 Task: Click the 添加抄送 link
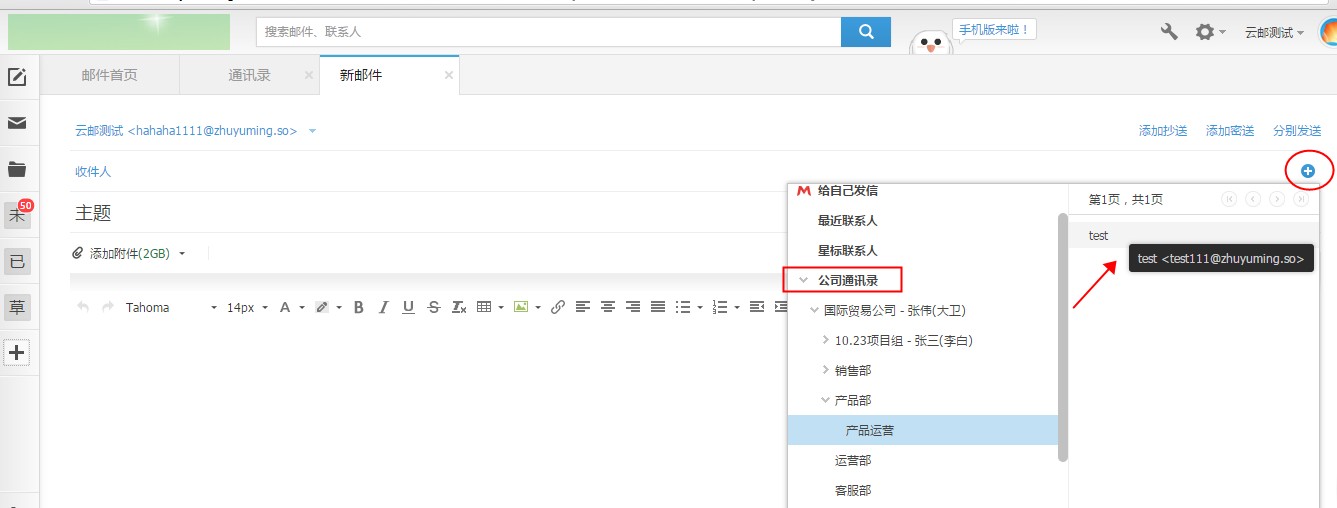tap(1162, 131)
